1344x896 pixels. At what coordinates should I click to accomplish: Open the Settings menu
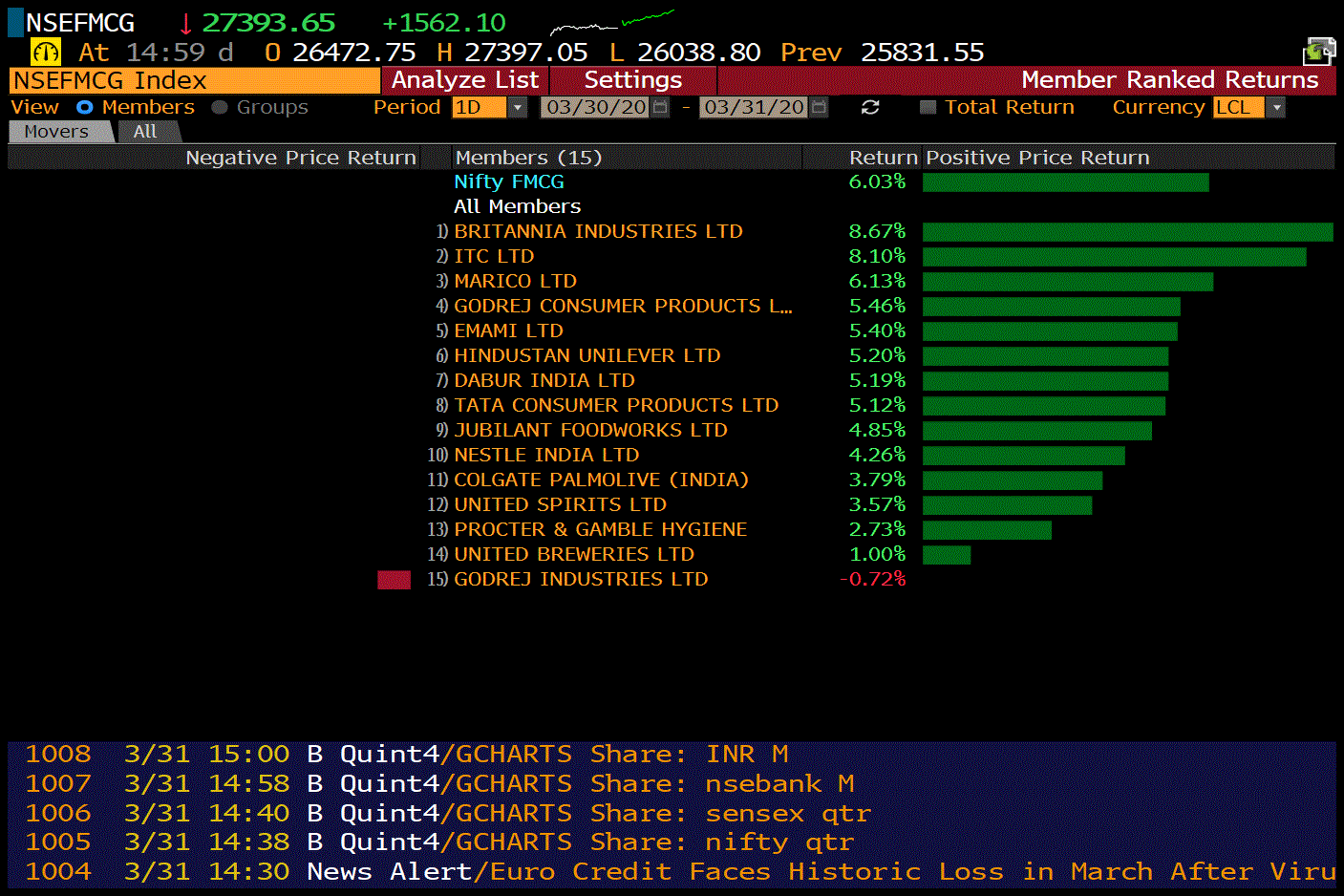(x=632, y=80)
